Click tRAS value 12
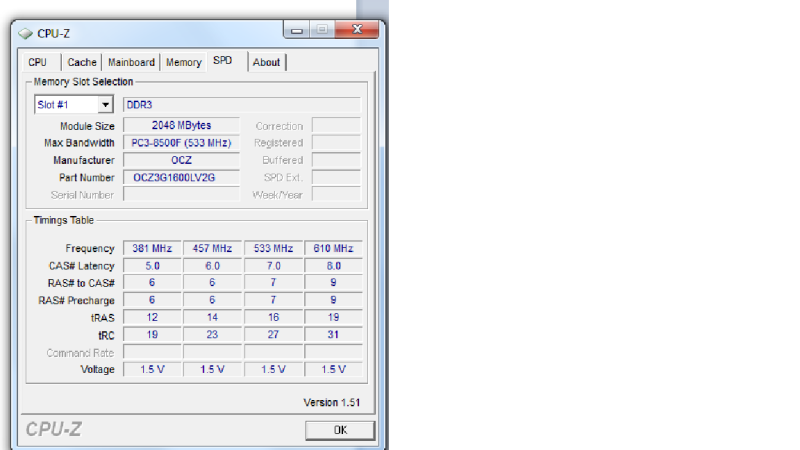Viewport: 800px width, 450px height. 152,317
